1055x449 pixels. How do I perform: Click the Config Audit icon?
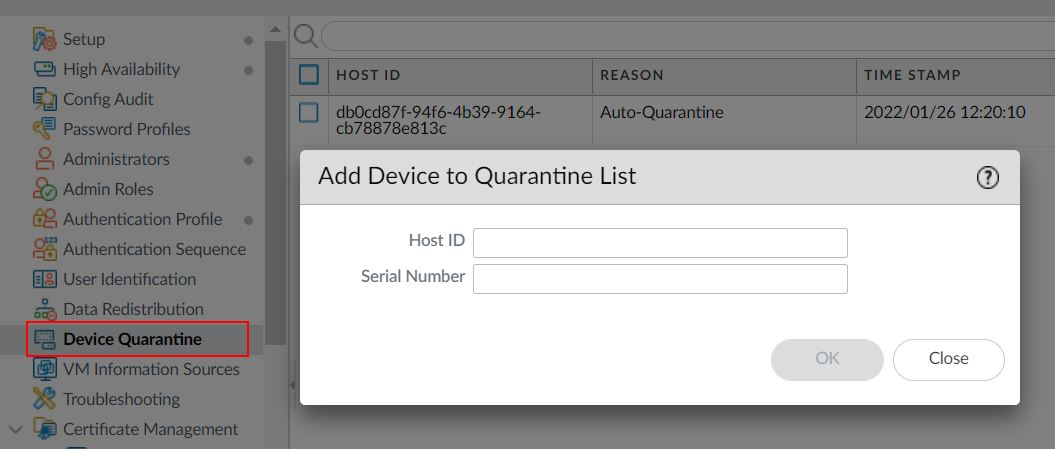pos(44,99)
